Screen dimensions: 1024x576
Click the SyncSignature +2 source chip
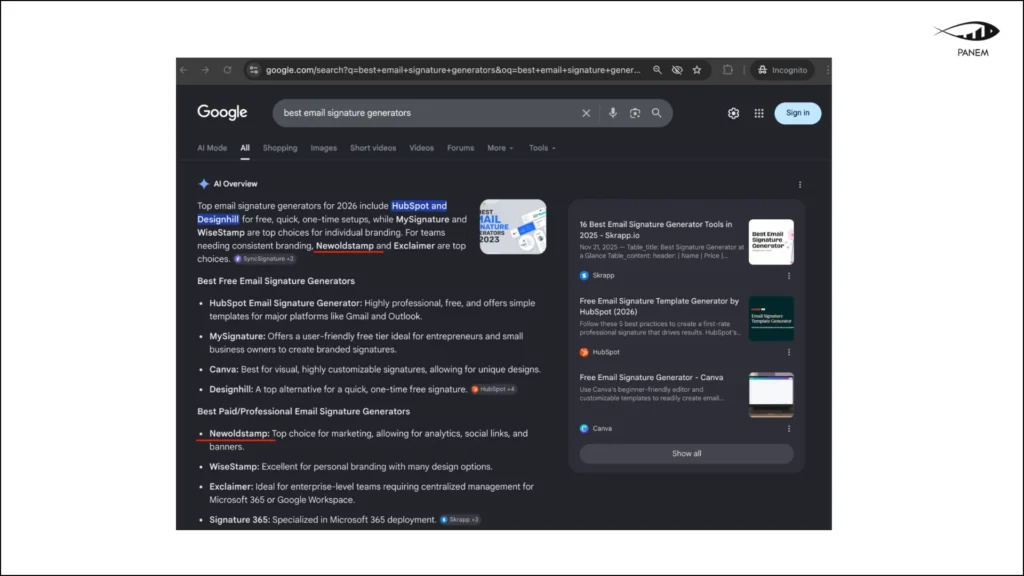point(264,259)
